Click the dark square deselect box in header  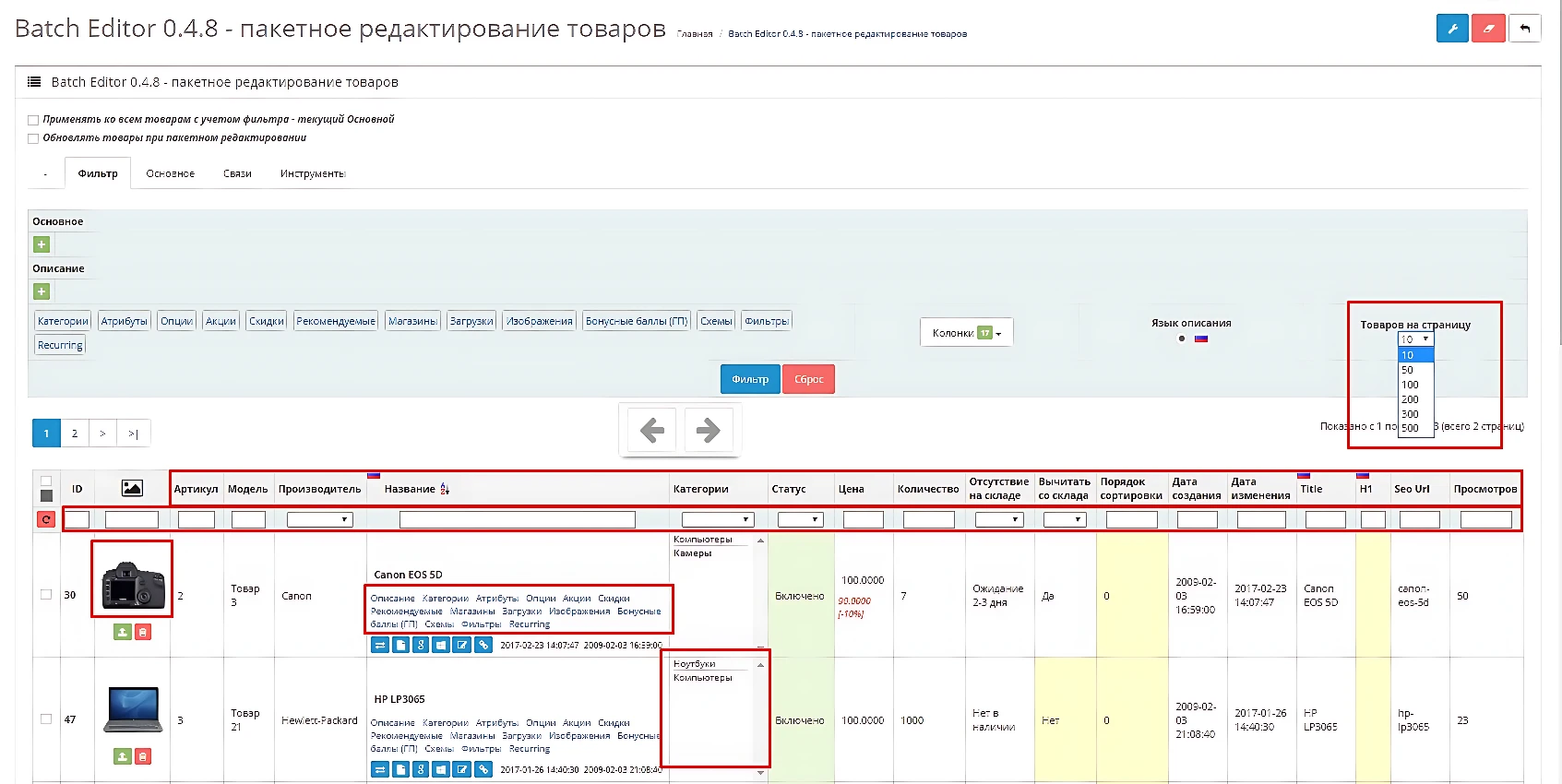coord(46,496)
